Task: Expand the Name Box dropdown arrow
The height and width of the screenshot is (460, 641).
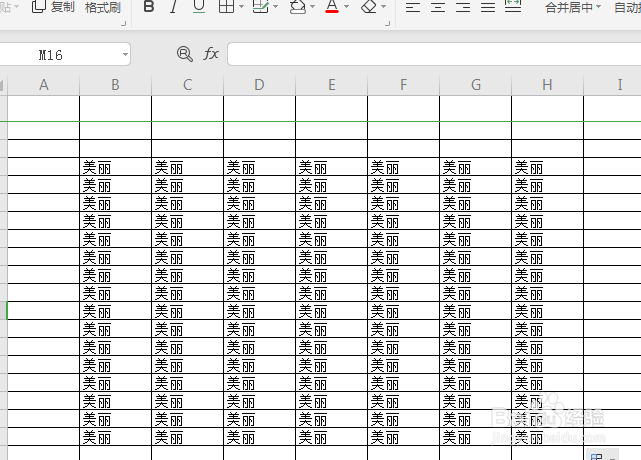Action: (x=125, y=54)
